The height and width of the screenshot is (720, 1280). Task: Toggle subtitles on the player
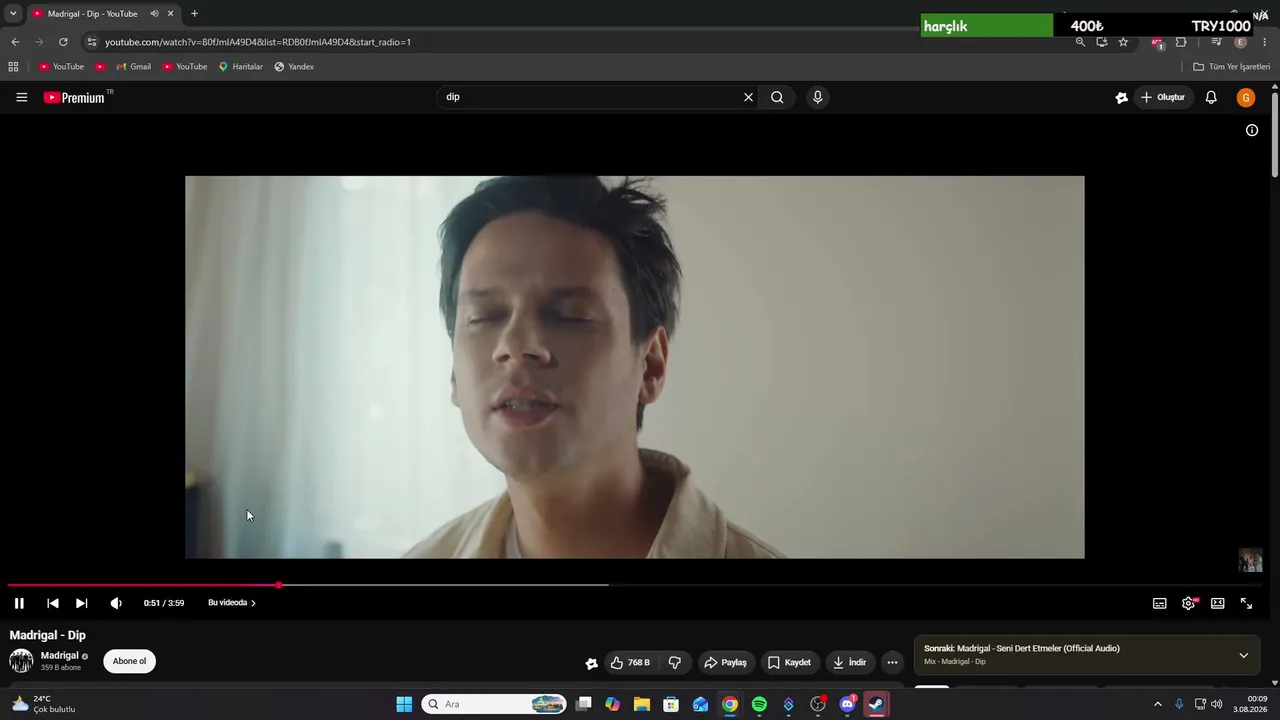[x=1160, y=603]
